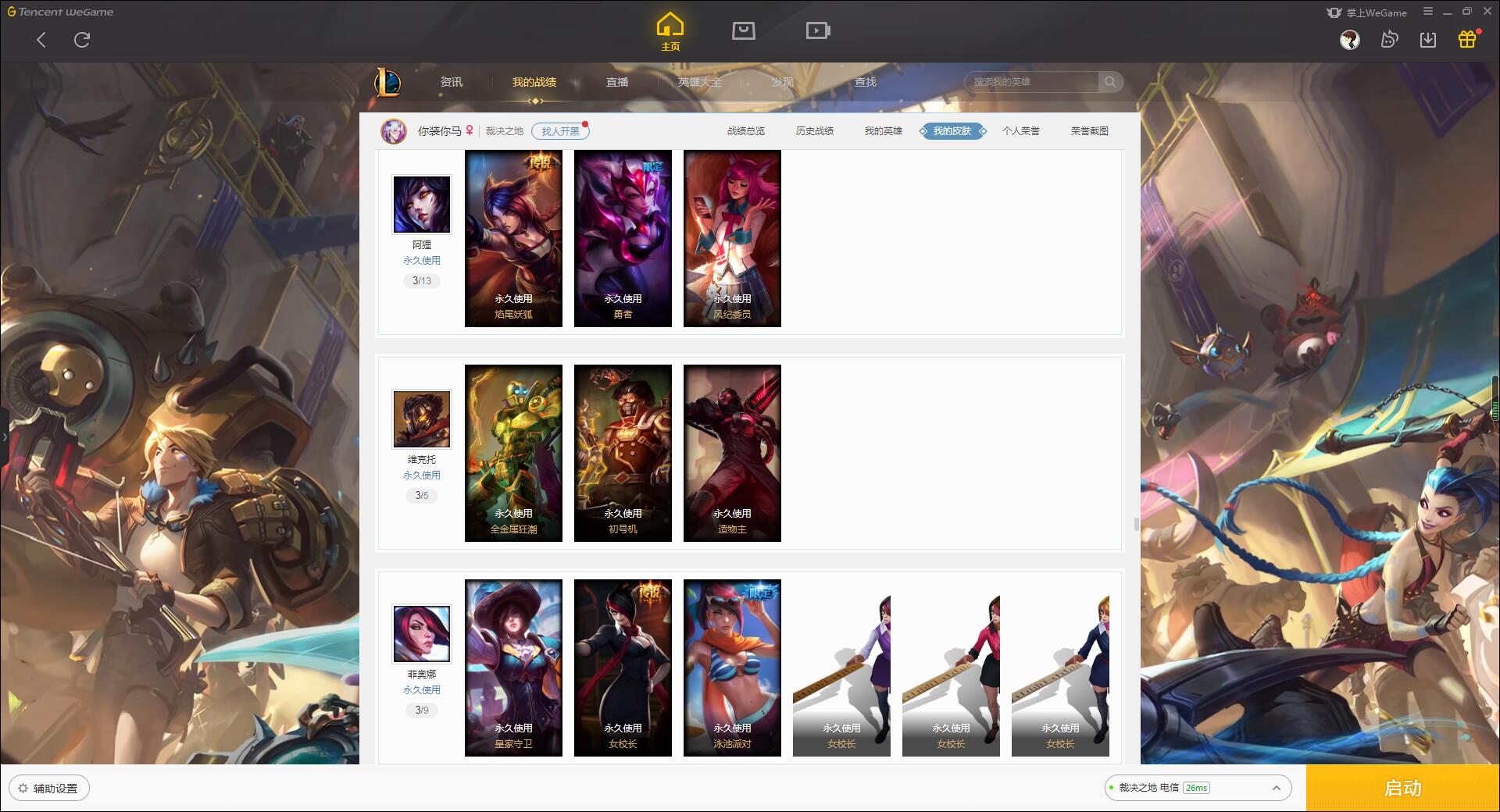Switch to 直播 tab

[x=617, y=82]
